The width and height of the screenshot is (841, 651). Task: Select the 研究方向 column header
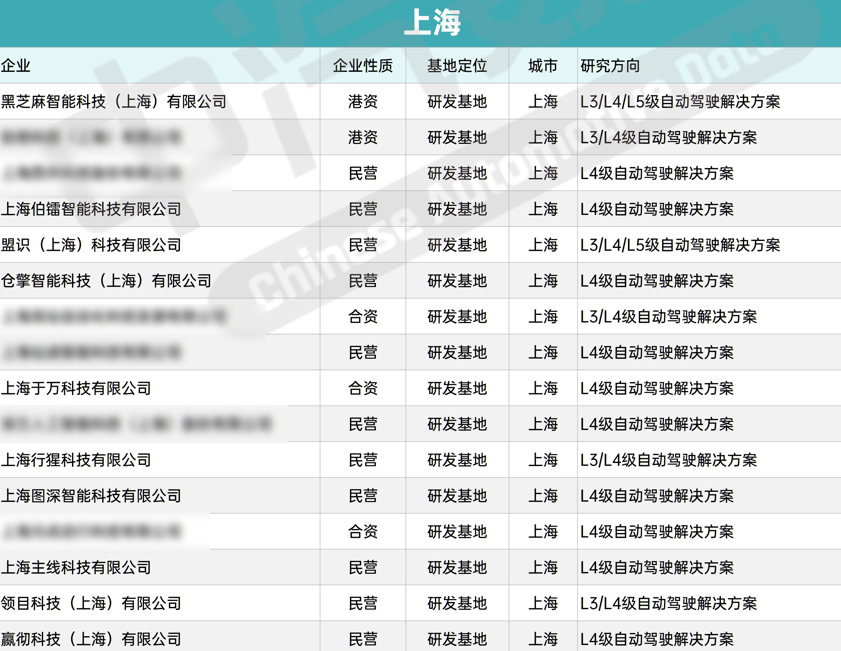pyautogui.click(x=610, y=65)
